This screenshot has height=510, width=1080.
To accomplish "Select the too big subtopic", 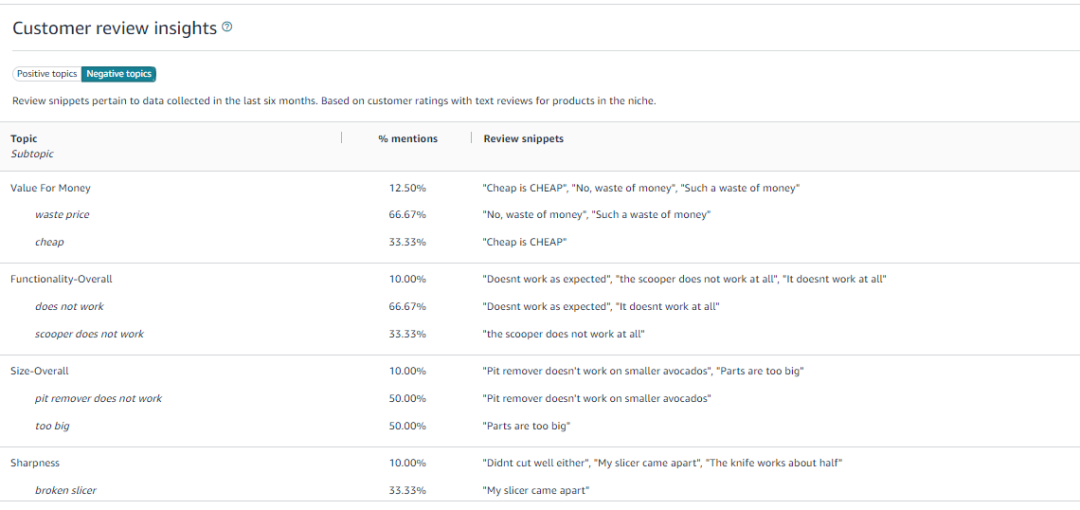I will (52, 426).
